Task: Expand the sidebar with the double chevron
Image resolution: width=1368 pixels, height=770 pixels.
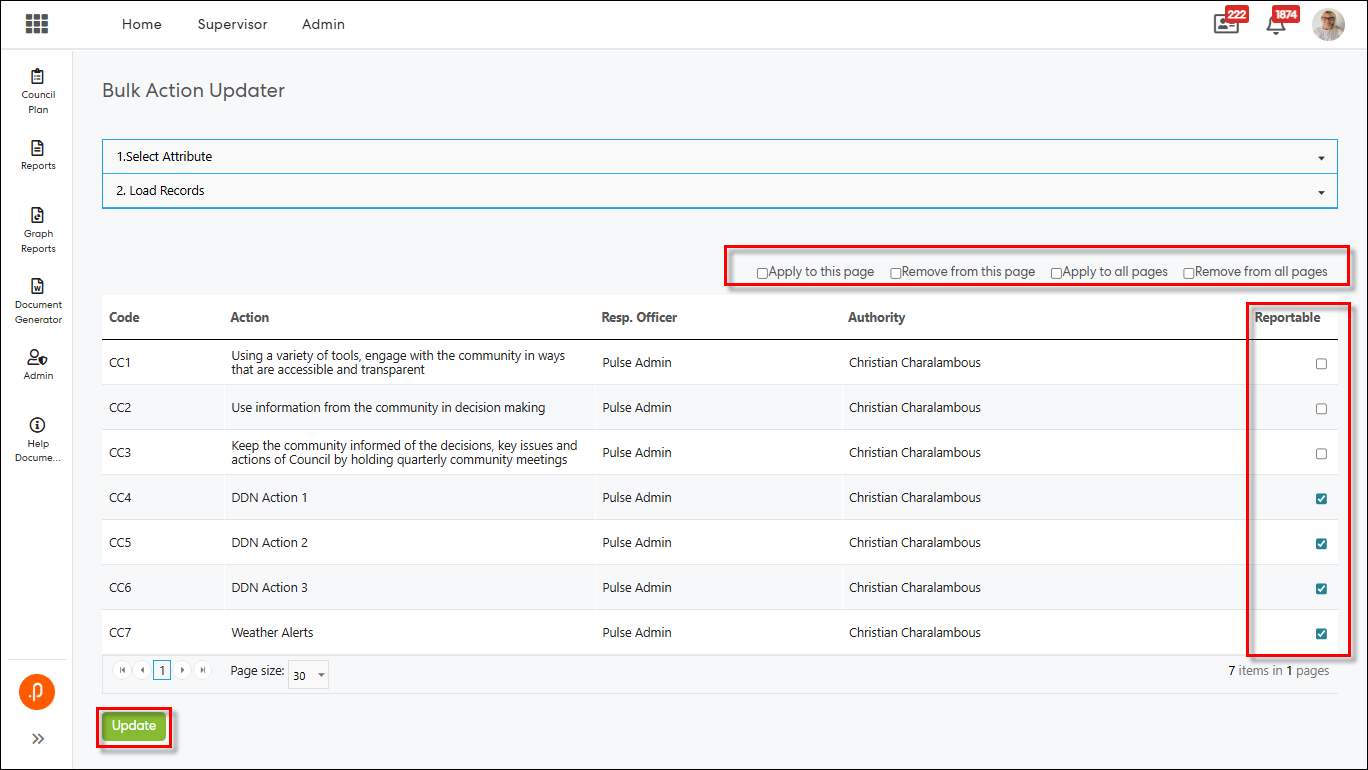Action: [x=38, y=739]
